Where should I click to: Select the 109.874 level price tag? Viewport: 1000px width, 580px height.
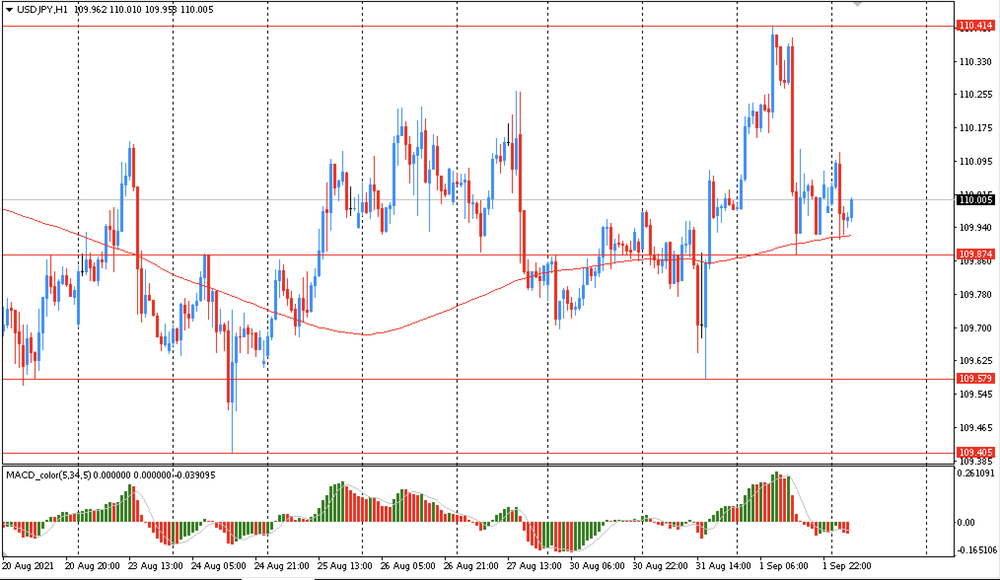pos(976,255)
